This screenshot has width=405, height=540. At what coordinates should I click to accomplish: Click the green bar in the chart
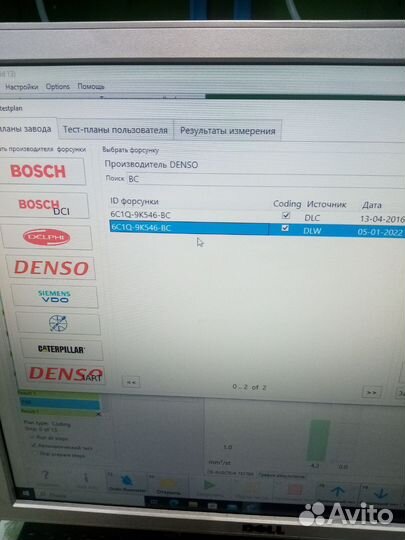click(318, 440)
